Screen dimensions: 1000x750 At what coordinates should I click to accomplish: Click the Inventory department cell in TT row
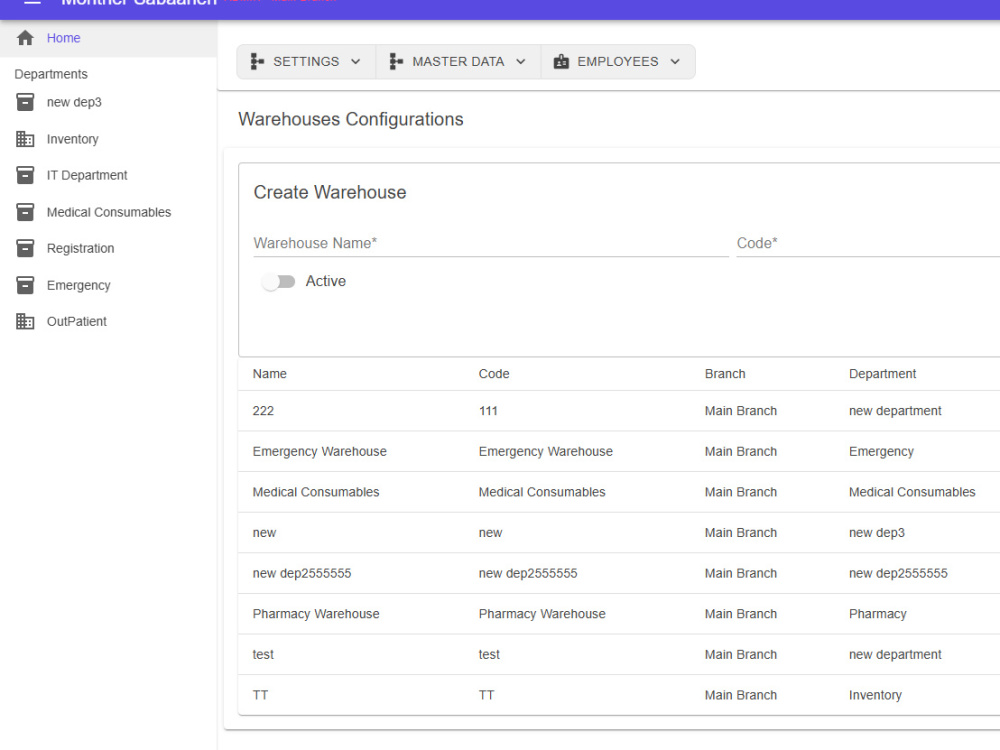tap(875, 695)
